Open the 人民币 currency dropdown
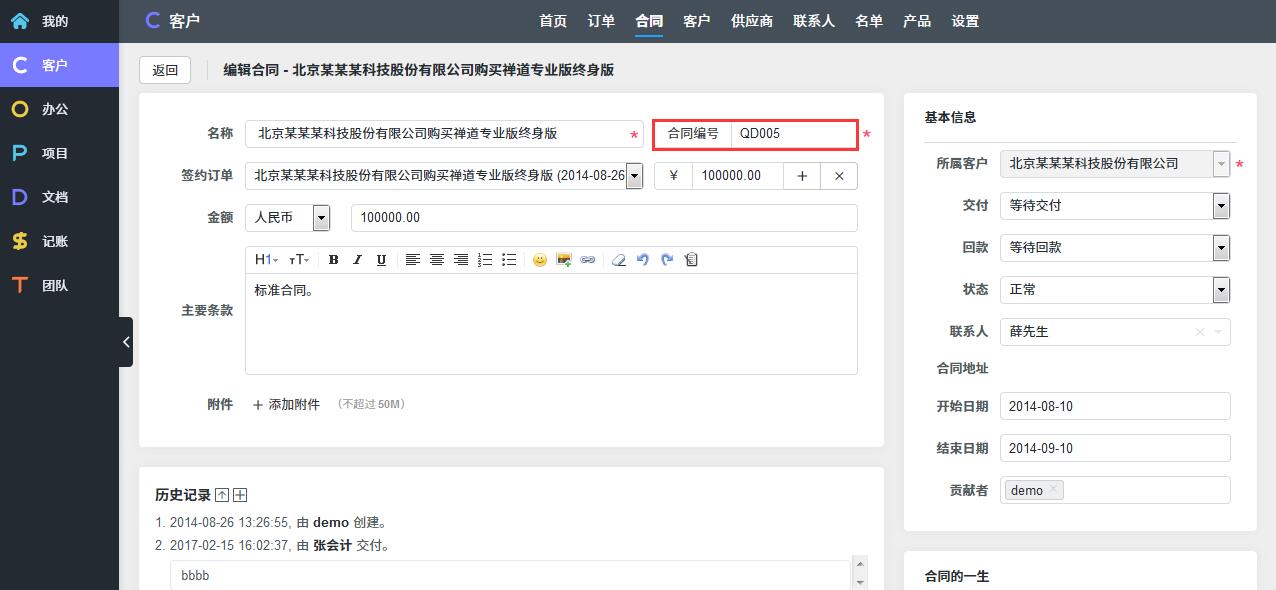 [x=321, y=217]
